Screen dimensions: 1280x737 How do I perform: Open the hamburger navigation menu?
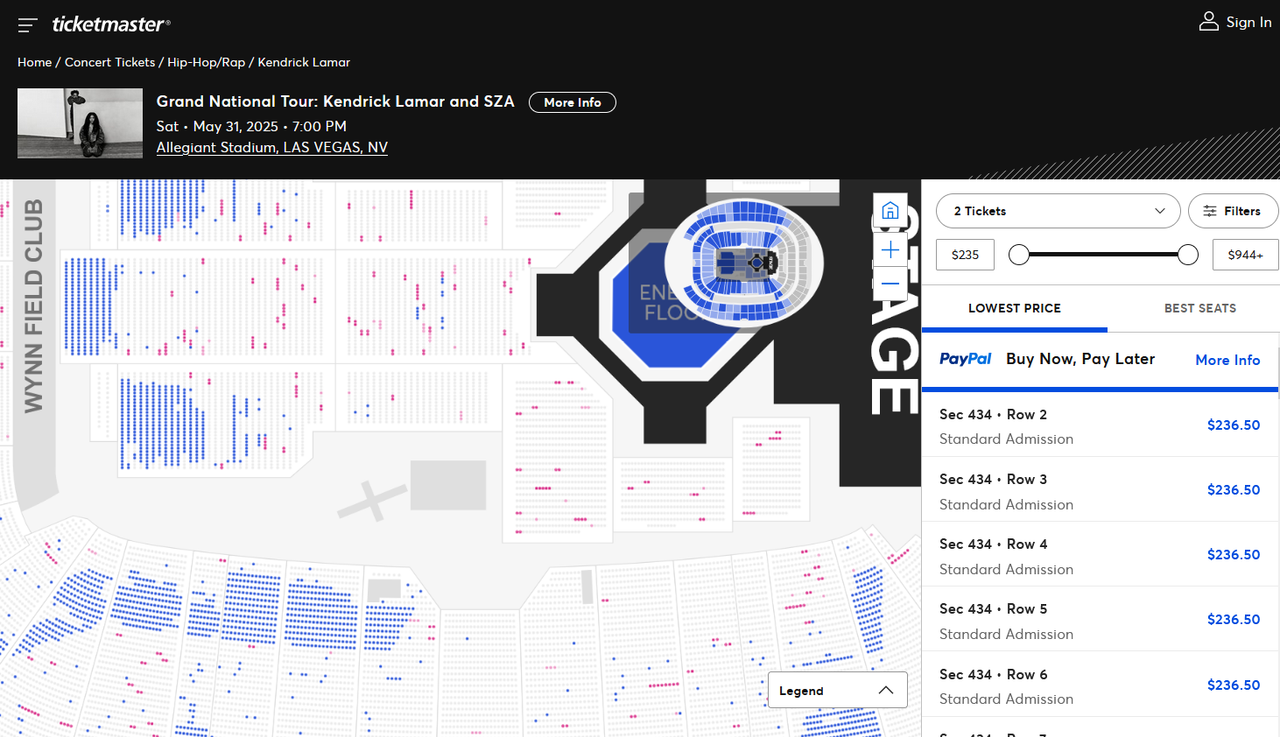(x=28, y=24)
